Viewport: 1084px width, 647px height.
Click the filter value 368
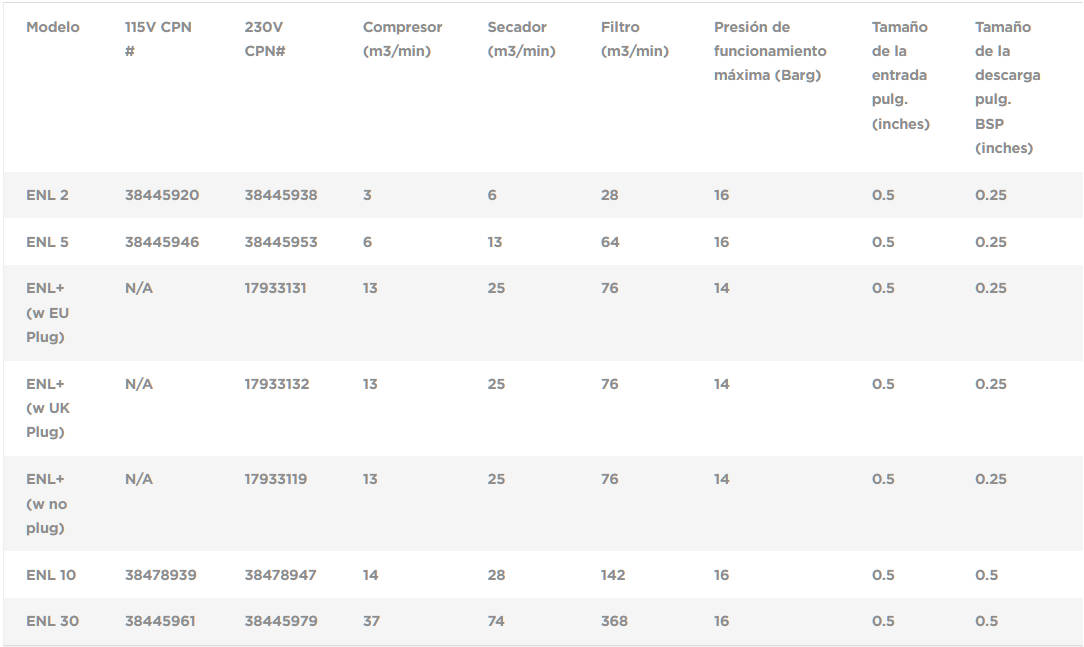pyautogui.click(x=614, y=621)
